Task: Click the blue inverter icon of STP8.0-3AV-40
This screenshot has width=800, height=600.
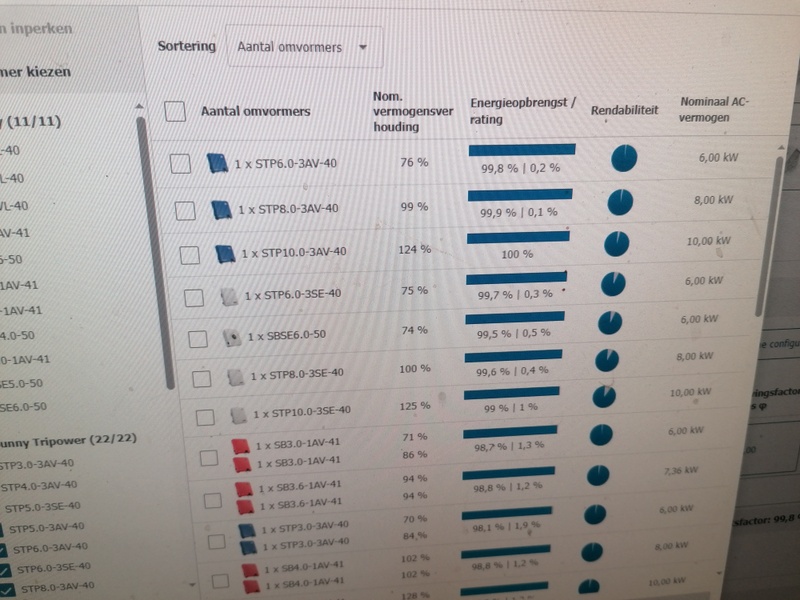Action: tap(221, 209)
